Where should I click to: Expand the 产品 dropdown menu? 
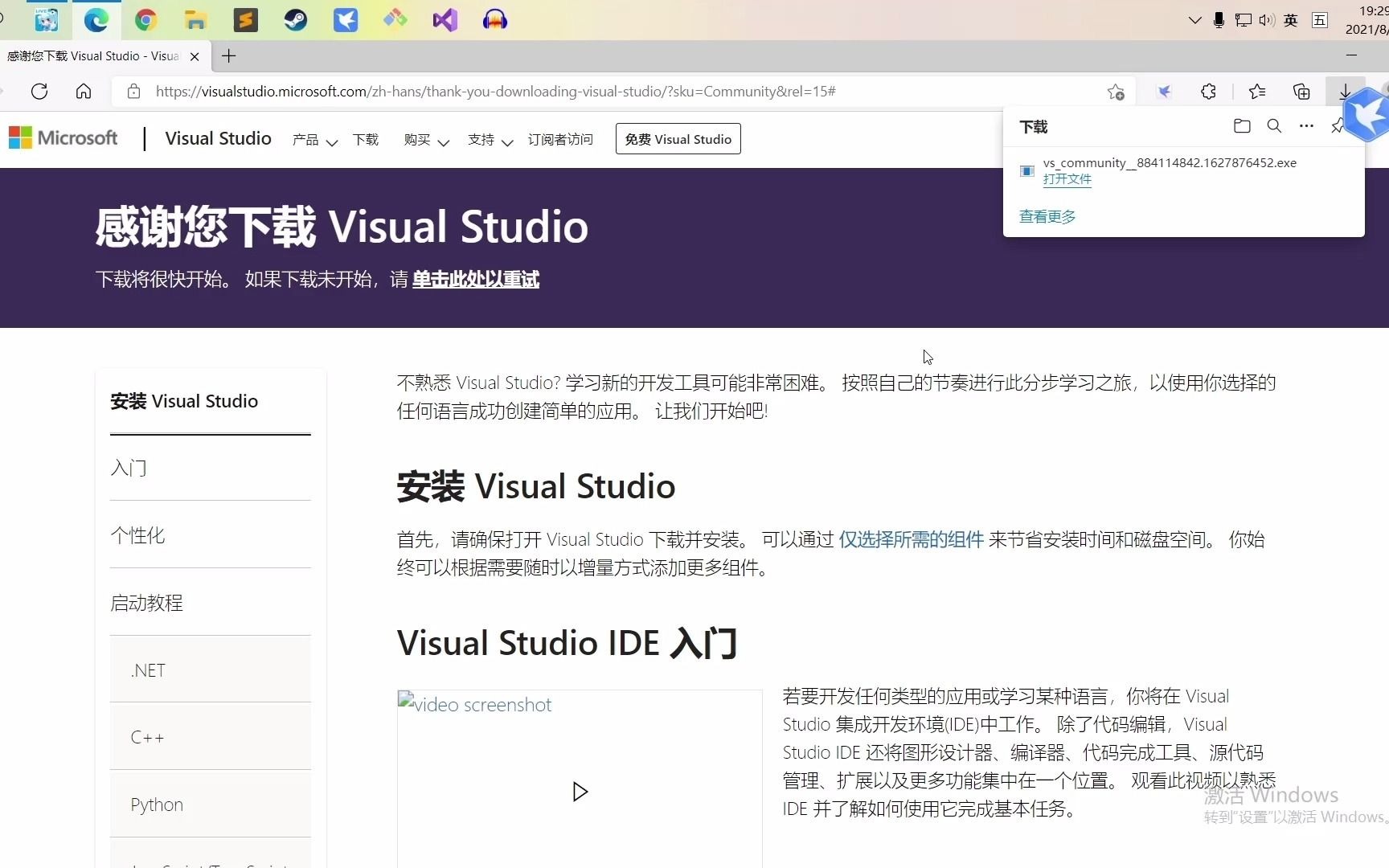[x=314, y=140]
